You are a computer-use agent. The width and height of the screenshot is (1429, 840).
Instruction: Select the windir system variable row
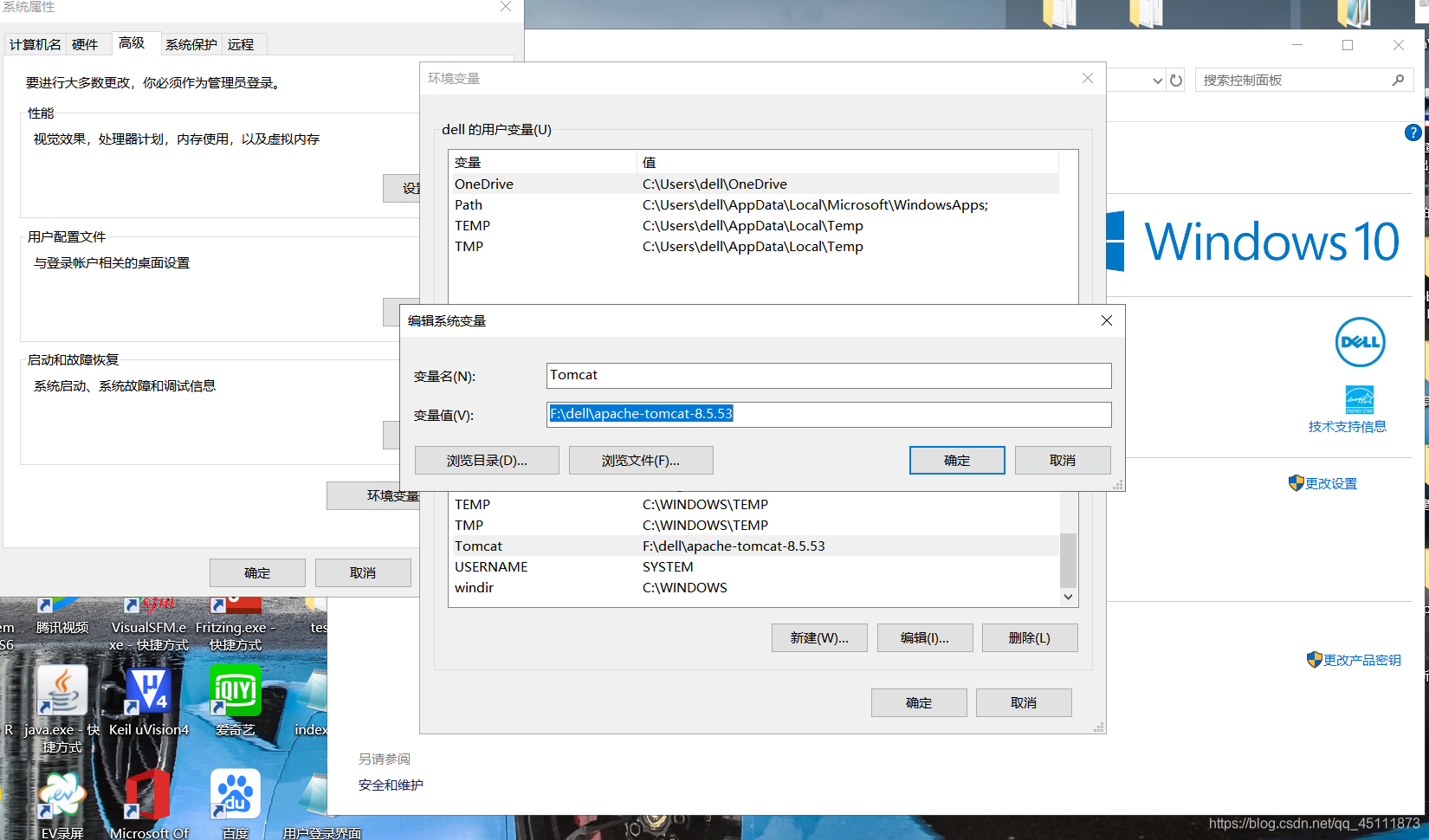[754, 587]
